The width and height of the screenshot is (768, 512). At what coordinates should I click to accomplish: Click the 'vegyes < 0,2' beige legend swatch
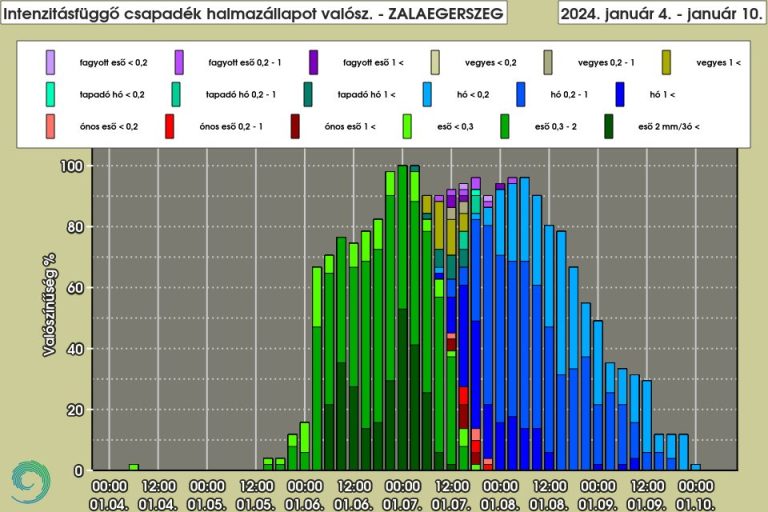coord(436,62)
